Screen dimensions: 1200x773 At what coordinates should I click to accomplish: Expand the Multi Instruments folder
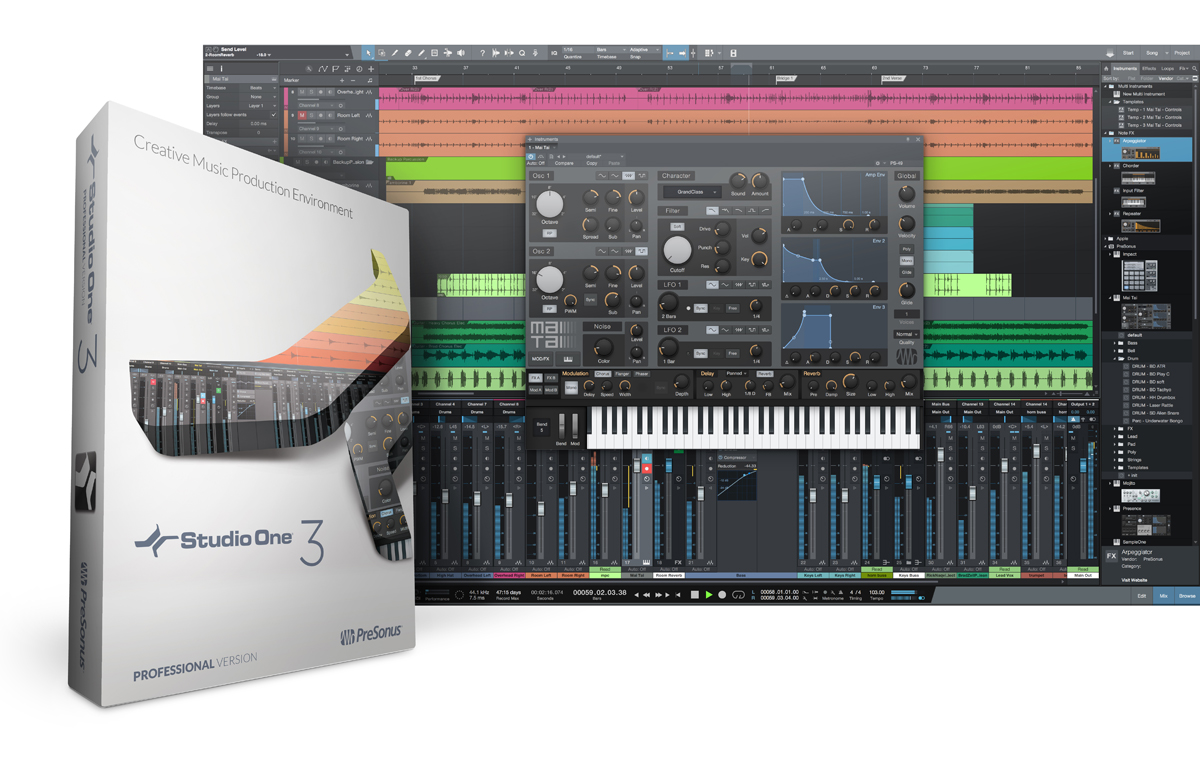point(1105,86)
